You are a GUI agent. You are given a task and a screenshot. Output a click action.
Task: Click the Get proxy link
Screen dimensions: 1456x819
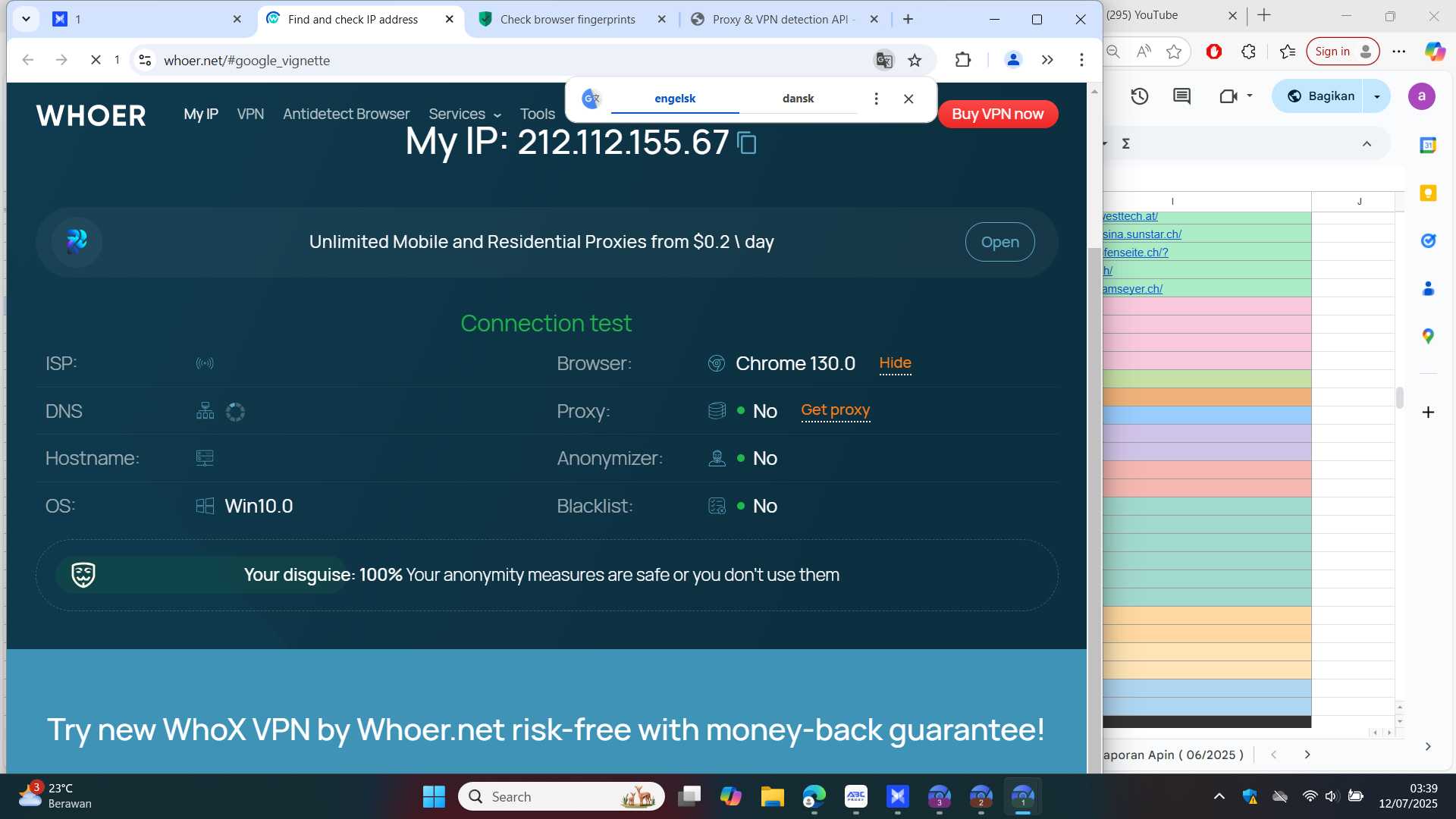click(x=836, y=410)
